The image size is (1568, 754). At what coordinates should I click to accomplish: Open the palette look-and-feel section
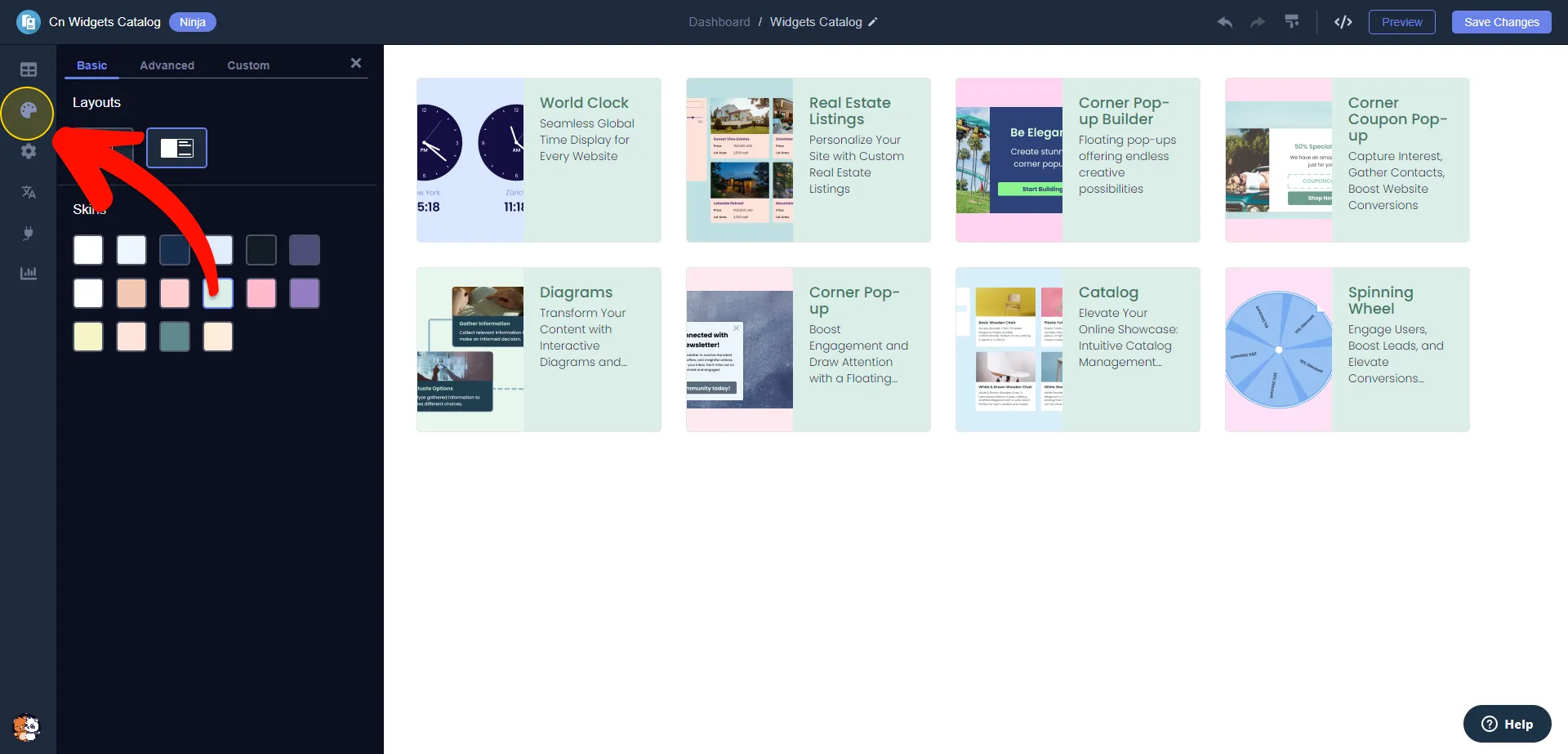click(29, 111)
